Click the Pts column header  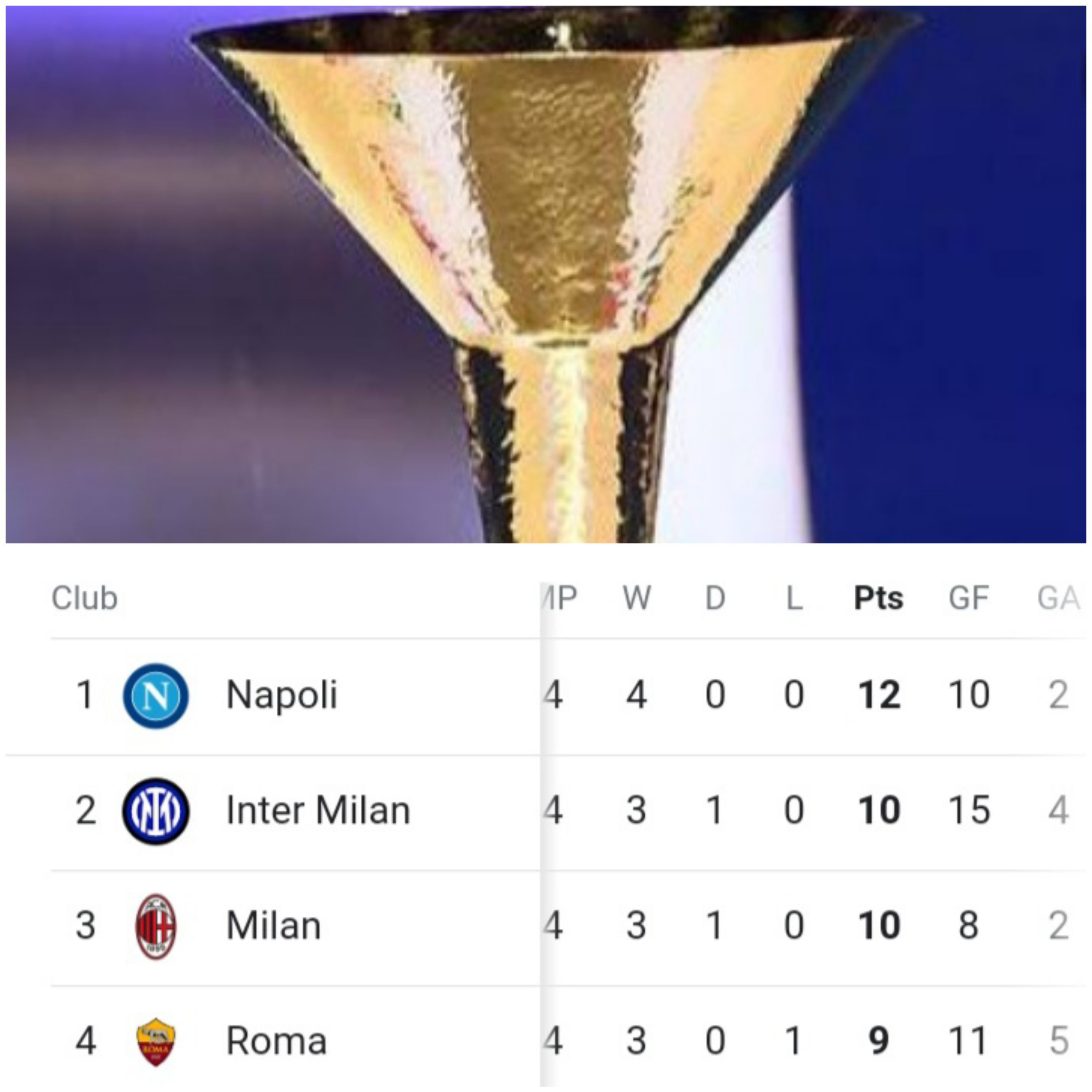pyautogui.click(x=878, y=597)
